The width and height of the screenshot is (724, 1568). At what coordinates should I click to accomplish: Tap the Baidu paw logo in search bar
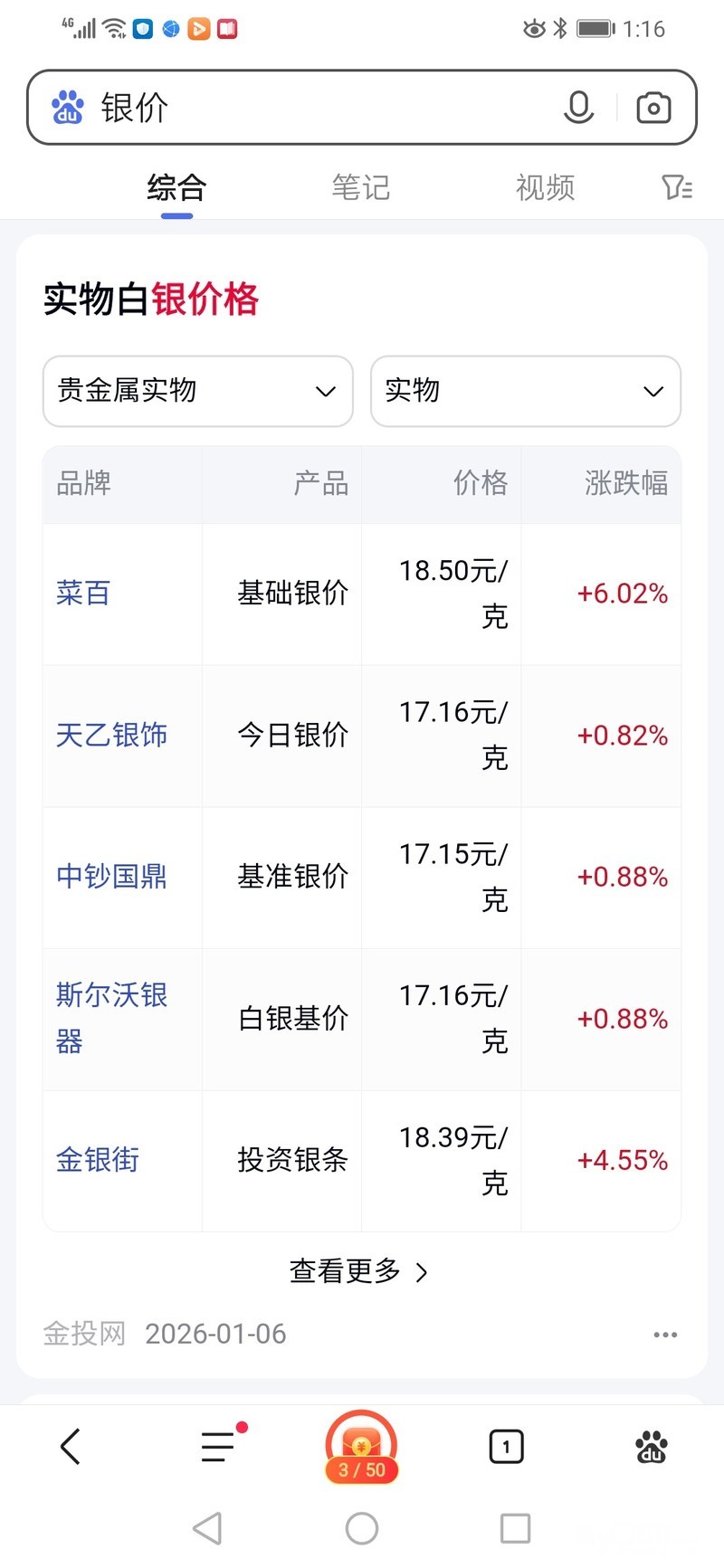point(68,108)
